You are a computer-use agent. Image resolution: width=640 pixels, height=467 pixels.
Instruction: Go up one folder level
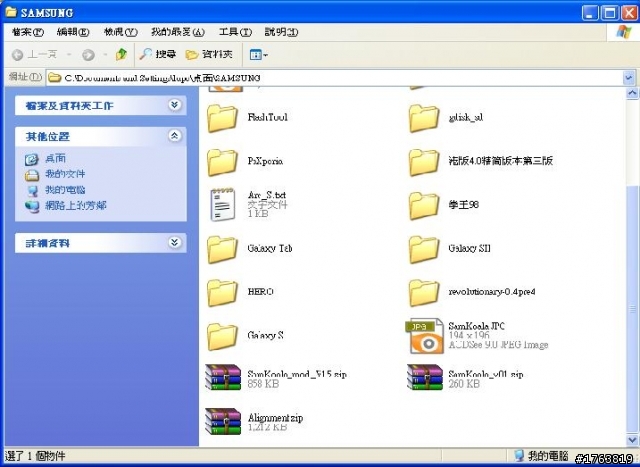pyautogui.click(x=121, y=54)
